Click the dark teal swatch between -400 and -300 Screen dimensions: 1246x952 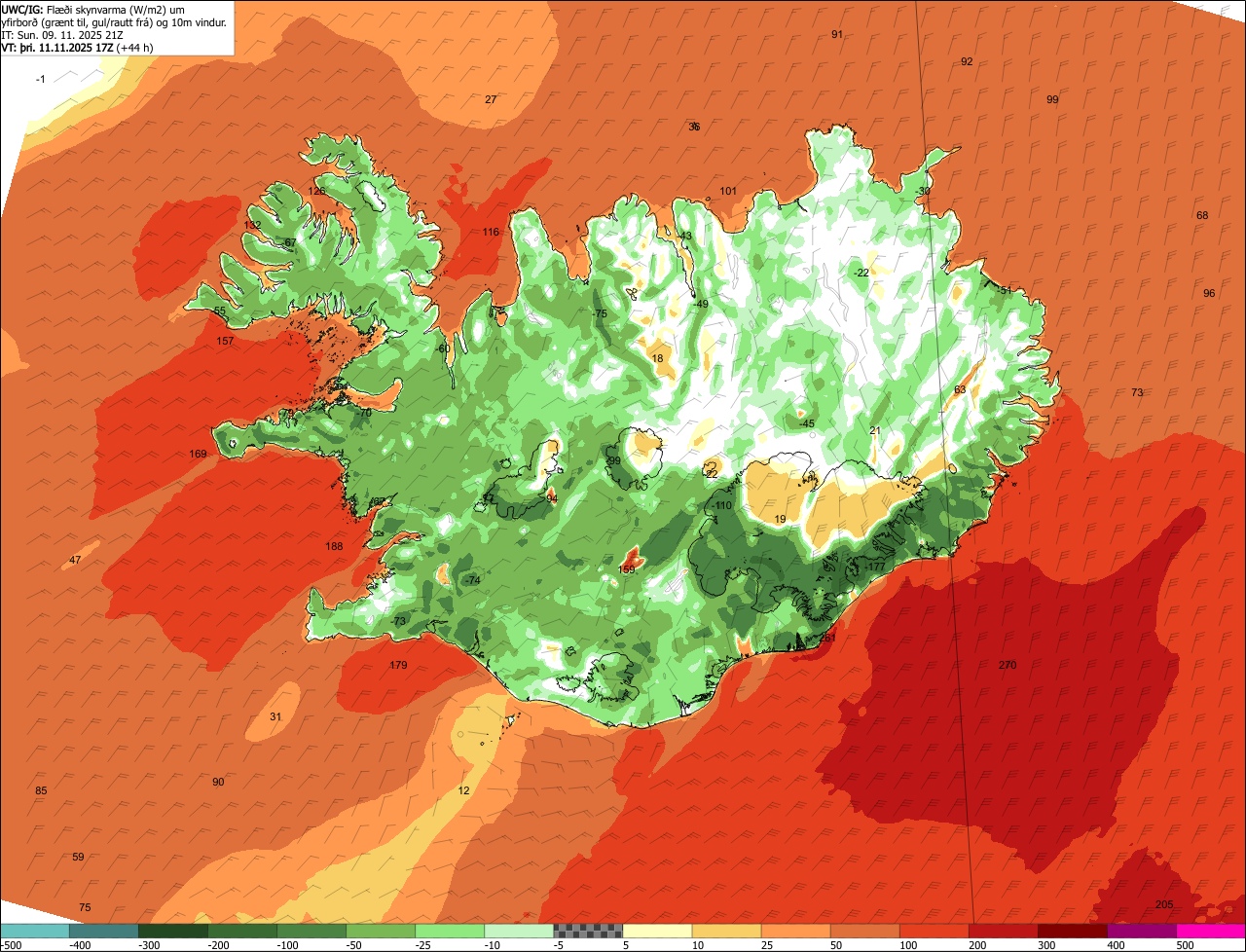click(103, 931)
